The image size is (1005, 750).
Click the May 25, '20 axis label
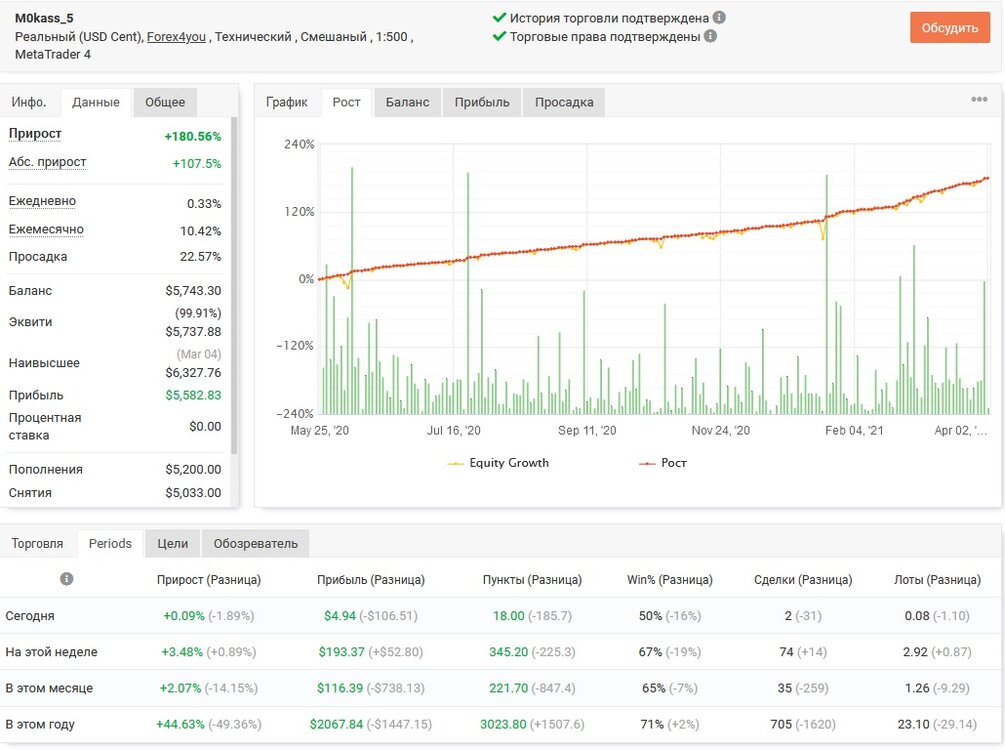pyautogui.click(x=319, y=430)
